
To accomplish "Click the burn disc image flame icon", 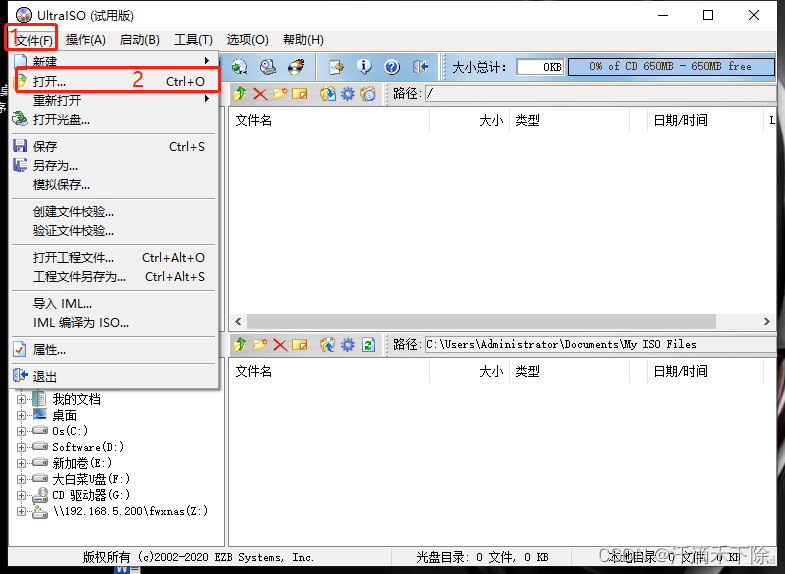I will [296, 67].
